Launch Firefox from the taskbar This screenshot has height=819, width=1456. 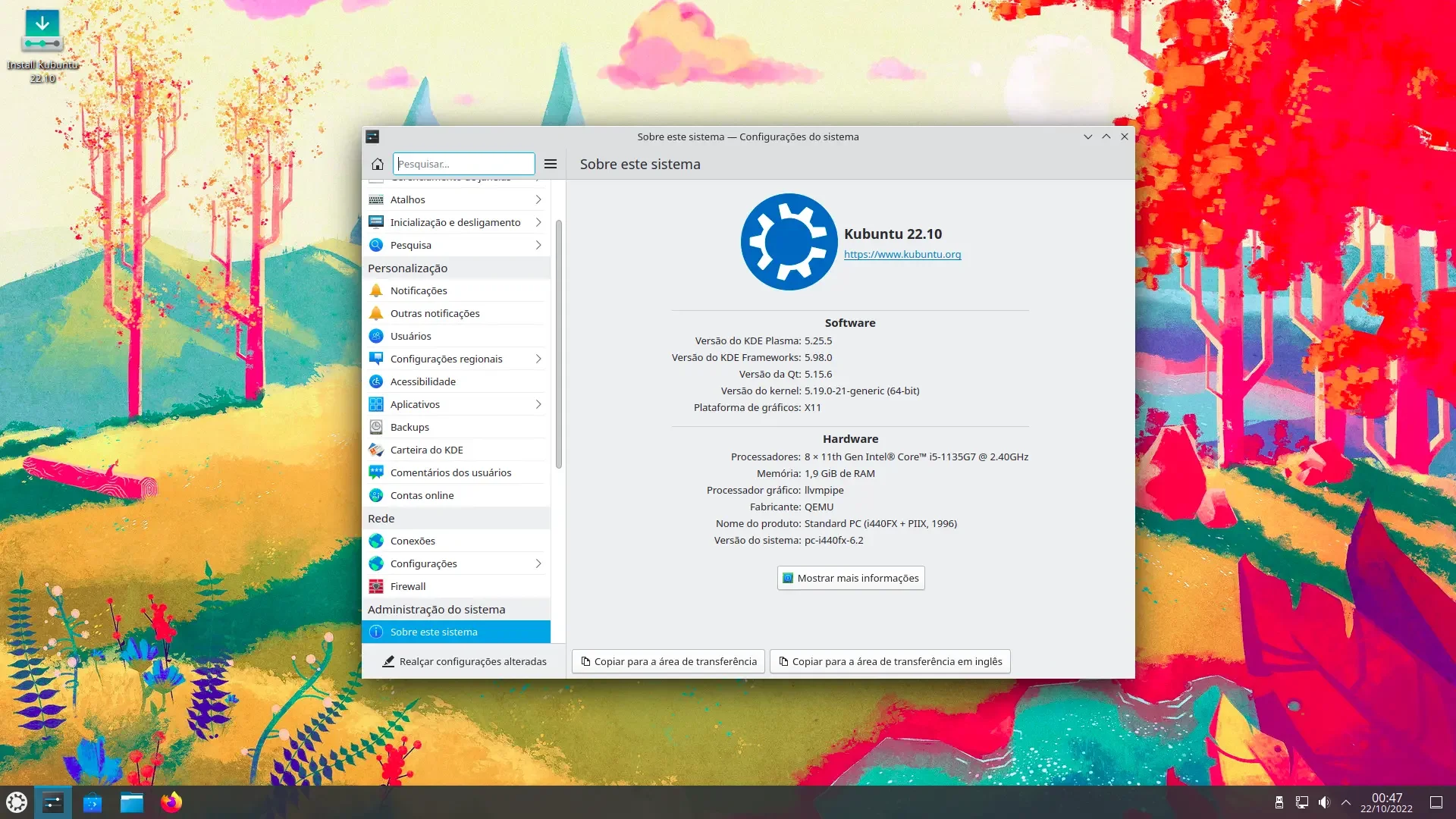tap(171, 802)
